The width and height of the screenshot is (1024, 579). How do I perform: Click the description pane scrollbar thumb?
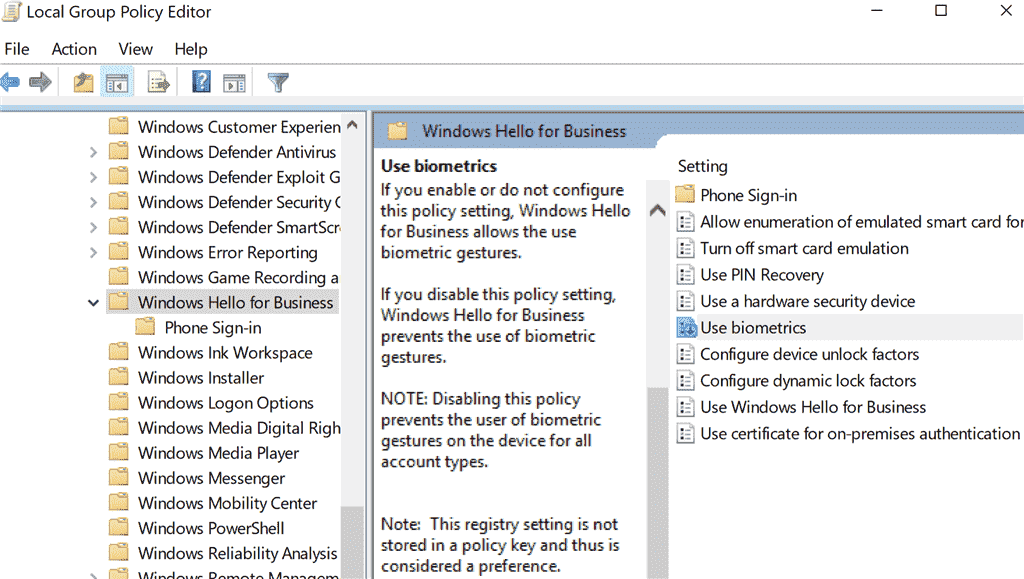click(x=658, y=482)
